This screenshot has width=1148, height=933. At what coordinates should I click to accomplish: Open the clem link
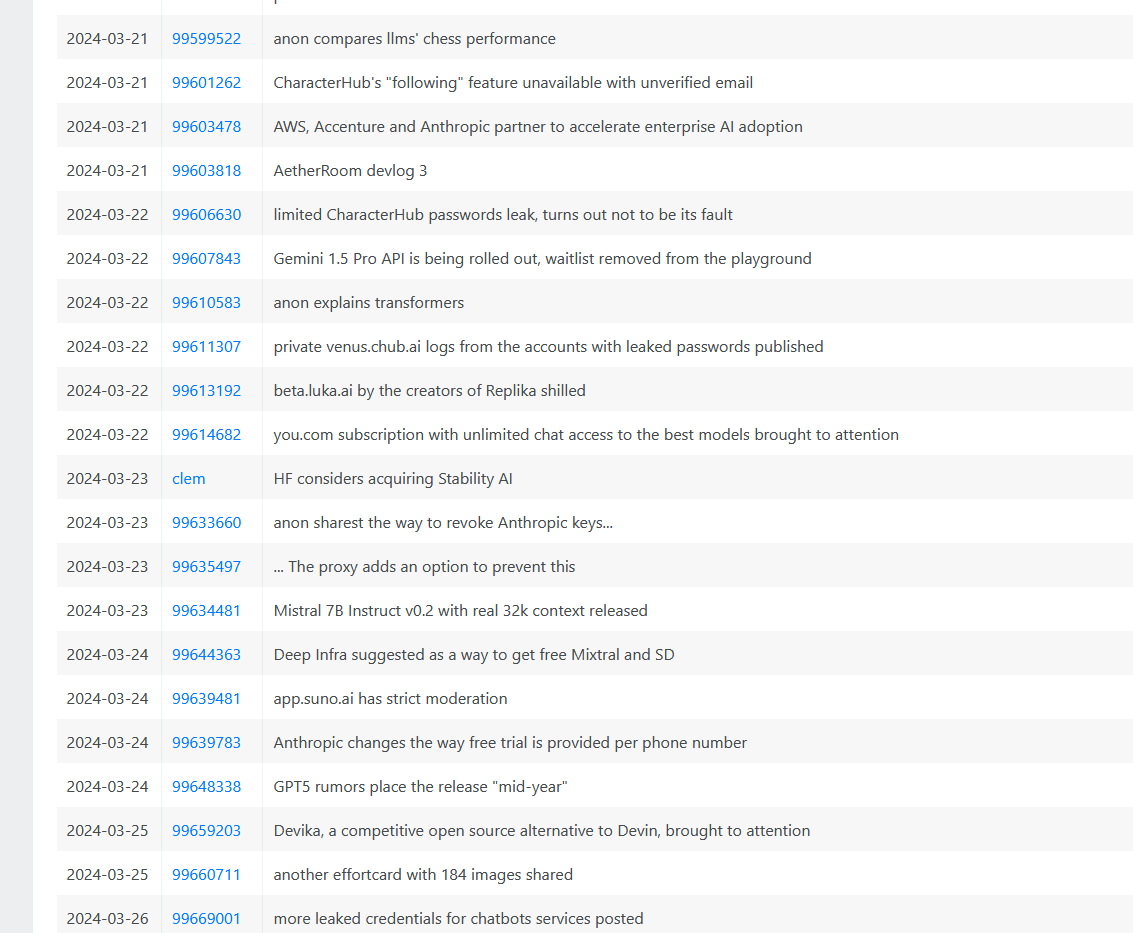[189, 479]
